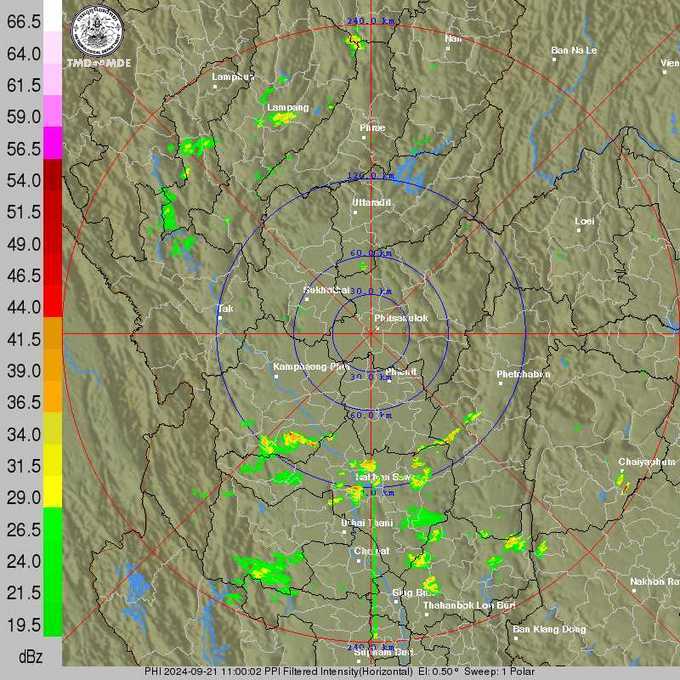
Task: Click the Chainat city label
Action: (x=372, y=551)
